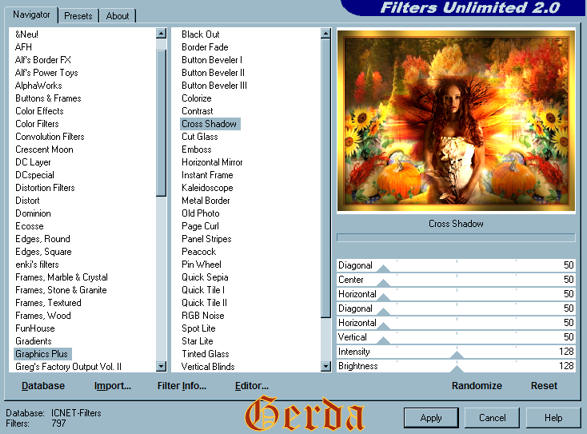Image resolution: width=587 pixels, height=434 pixels.
Task: Reset the filter settings
Action: pyautogui.click(x=544, y=386)
